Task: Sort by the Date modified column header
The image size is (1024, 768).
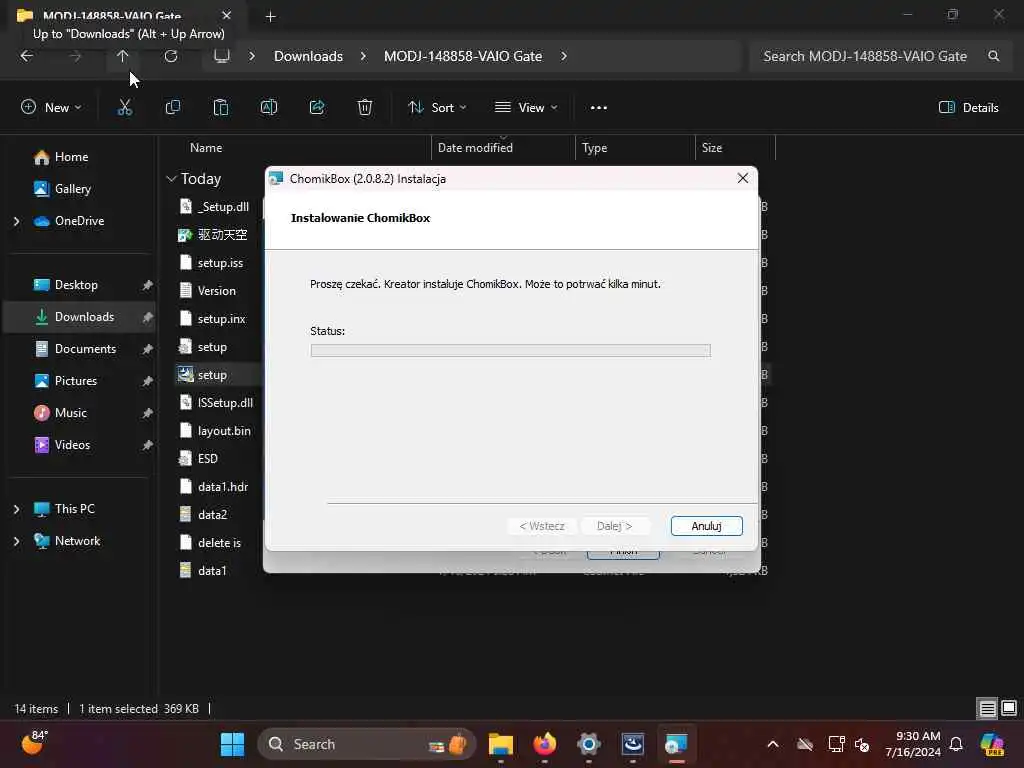Action: pyautogui.click(x=475, y=148)
